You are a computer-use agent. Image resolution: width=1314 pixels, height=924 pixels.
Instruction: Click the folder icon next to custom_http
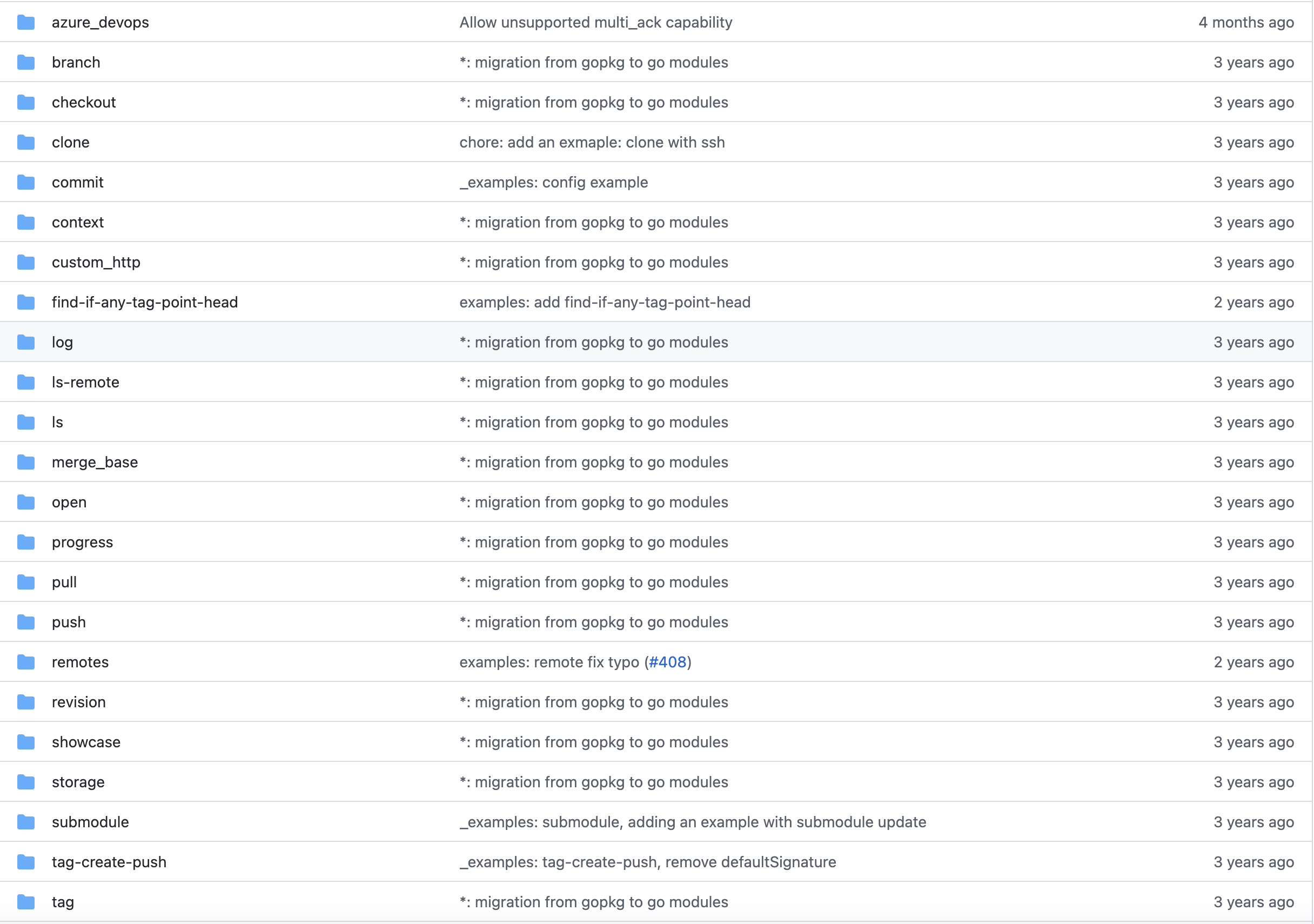coord(26,262)
